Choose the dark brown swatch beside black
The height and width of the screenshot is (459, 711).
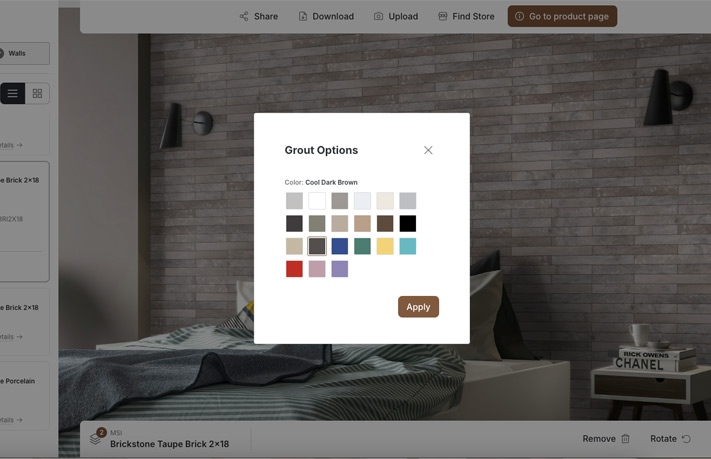[385, 224]
